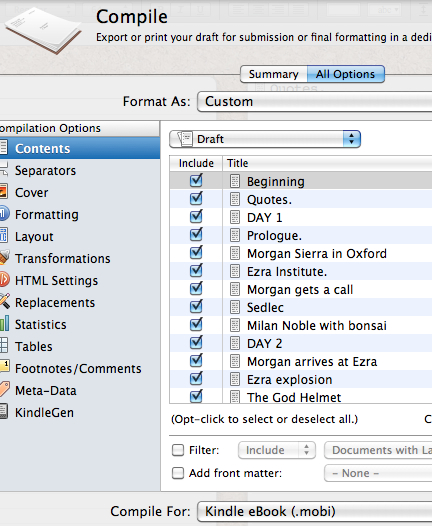Screen dimensions: 432x526
Task: Open the front matter None dropdown
Action: [378, 473]
